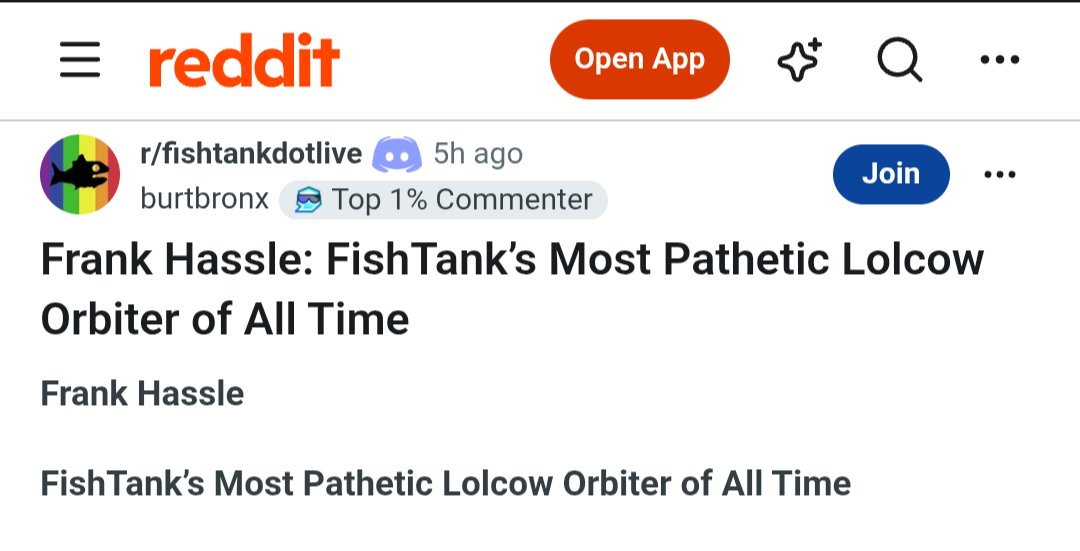
Task: Click the Lolcow Orbiter body subtitle text
Action: pyautogui.click(x=445, y=484)
